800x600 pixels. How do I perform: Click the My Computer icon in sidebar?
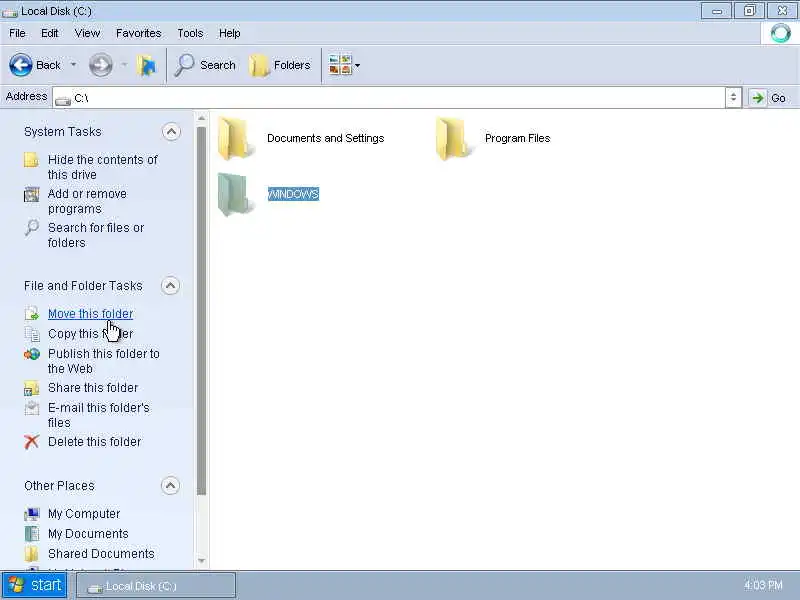32,514
